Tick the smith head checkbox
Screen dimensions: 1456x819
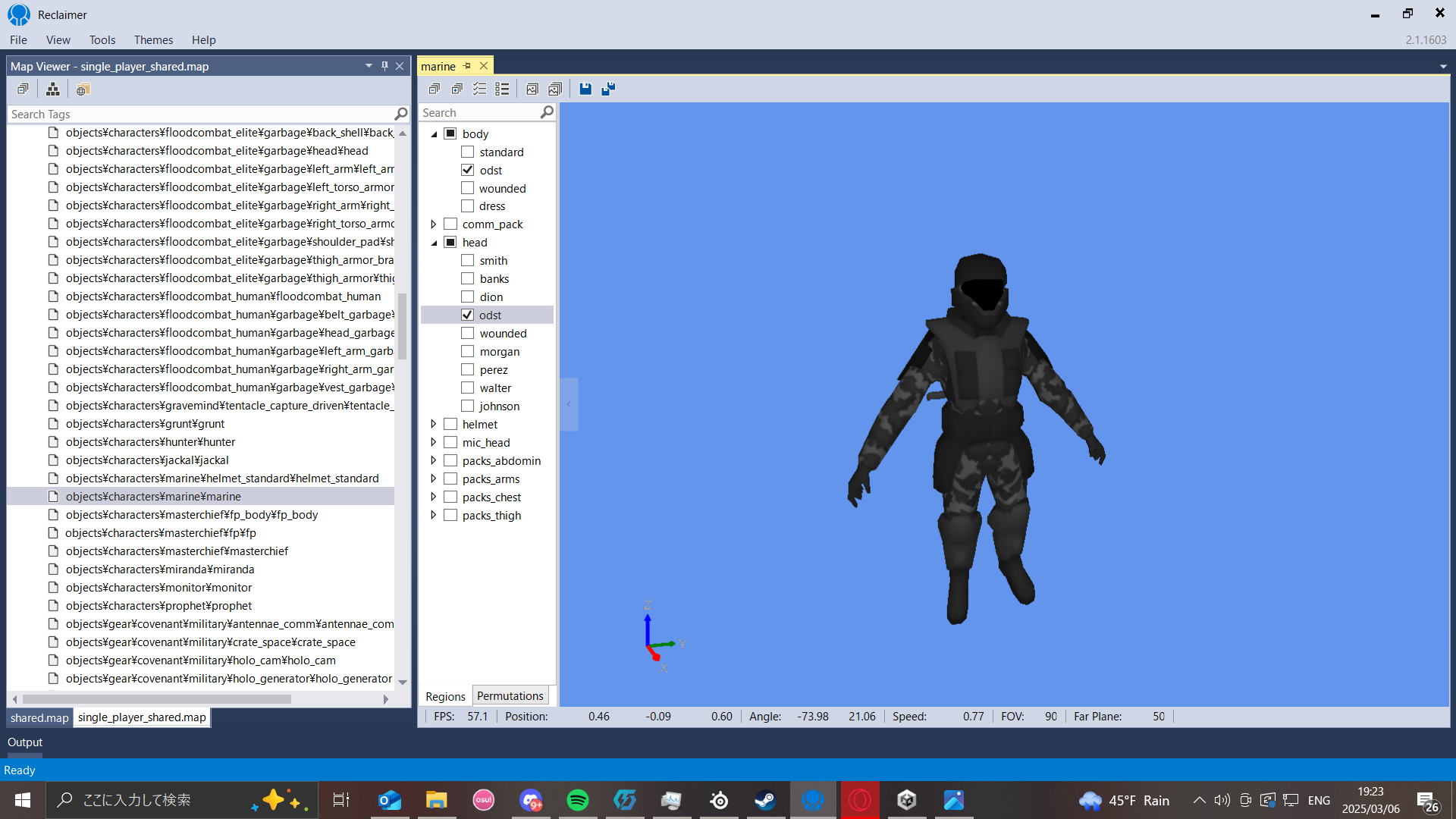tap(468, 261)
